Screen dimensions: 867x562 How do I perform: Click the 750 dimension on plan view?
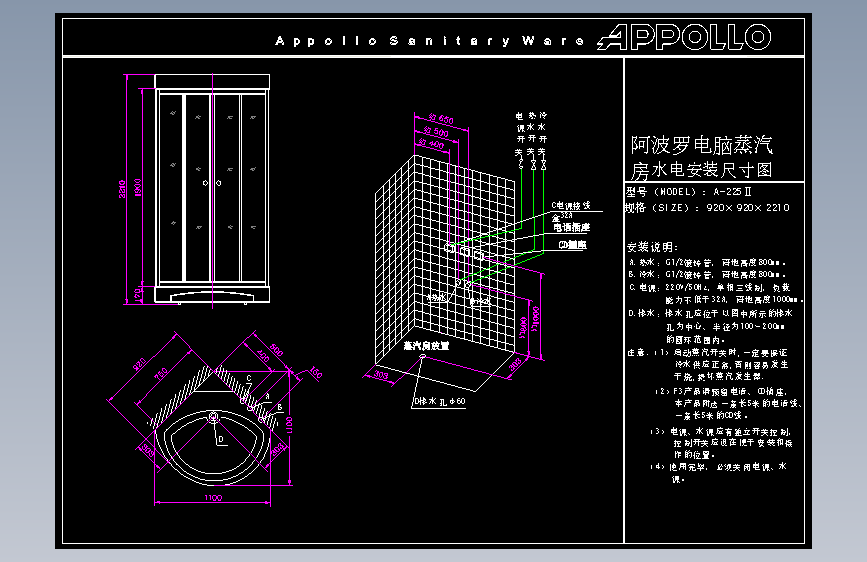tap(160, 374)
